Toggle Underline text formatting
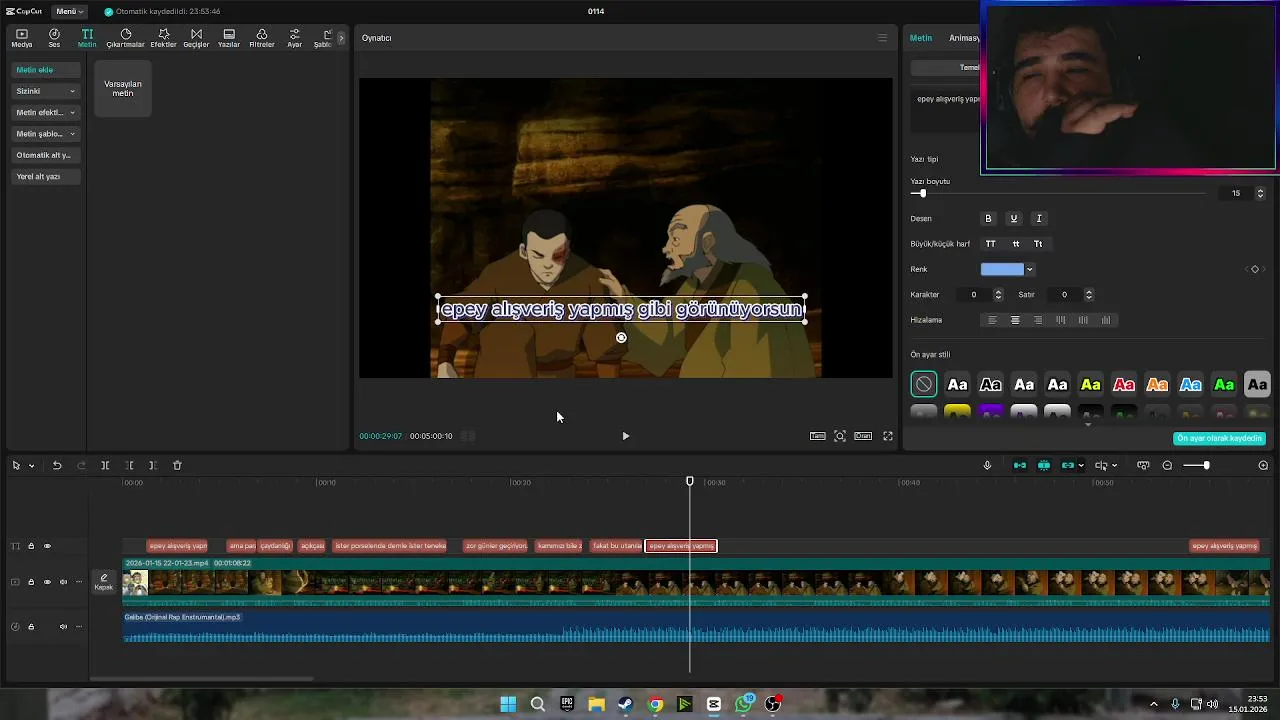This screenshot has height=720, width=1280. pyautogui.click(x=1013, y=218)
